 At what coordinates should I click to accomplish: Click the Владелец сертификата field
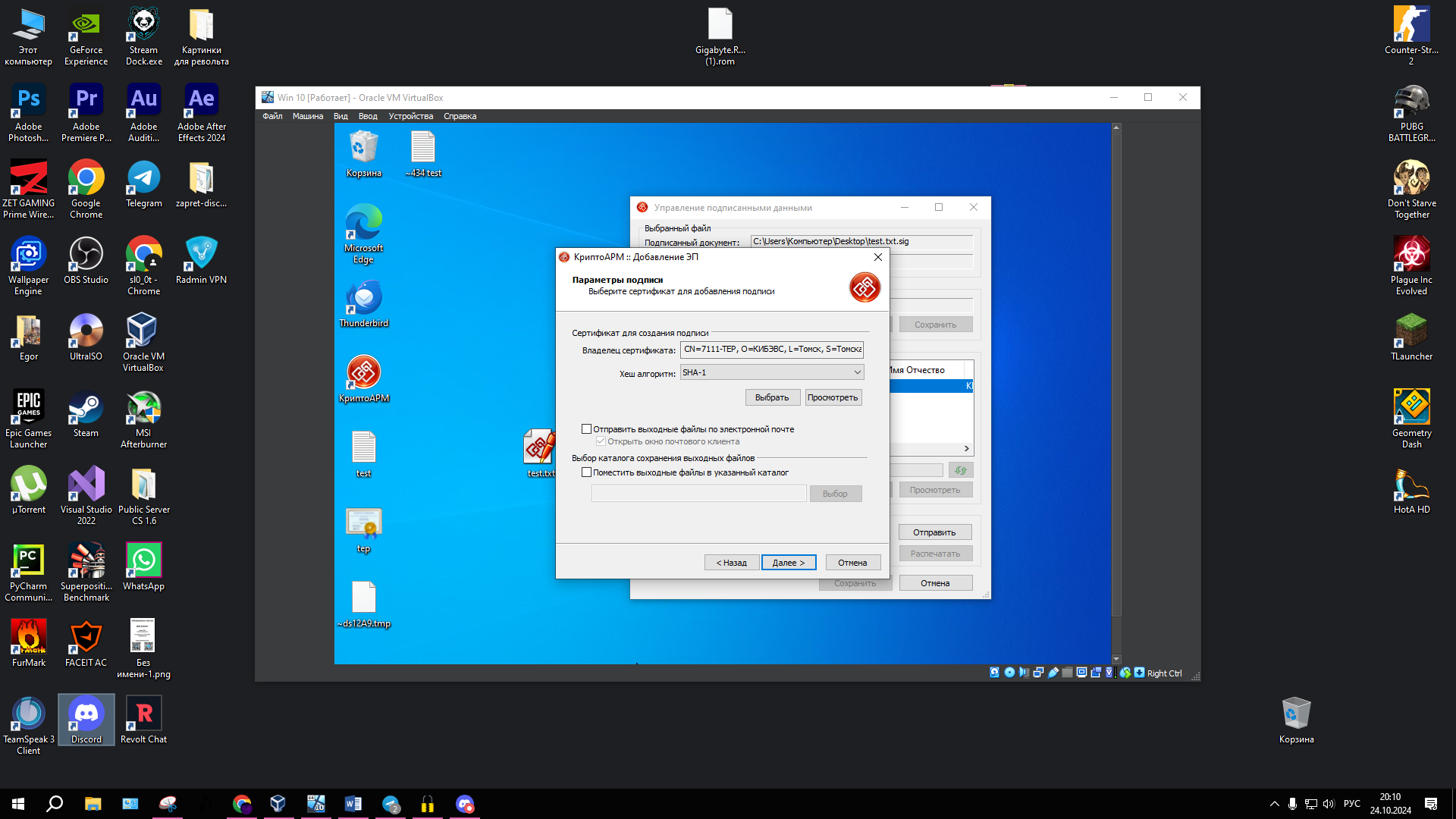772,350
